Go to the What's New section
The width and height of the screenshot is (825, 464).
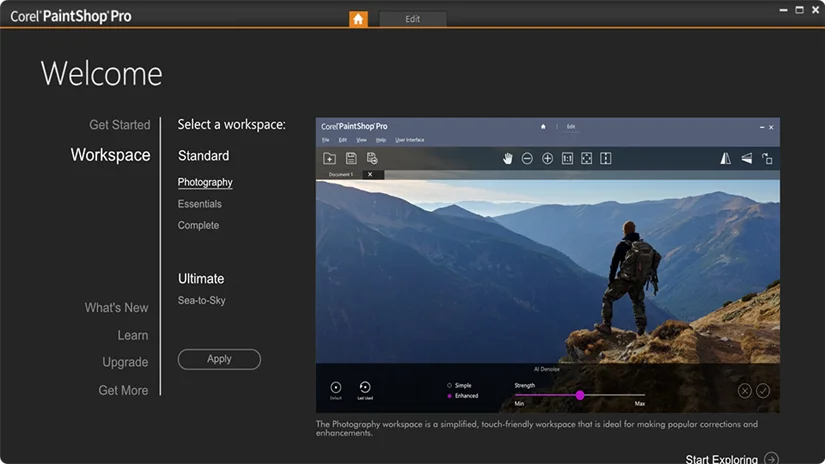click(x=116, y=308)
